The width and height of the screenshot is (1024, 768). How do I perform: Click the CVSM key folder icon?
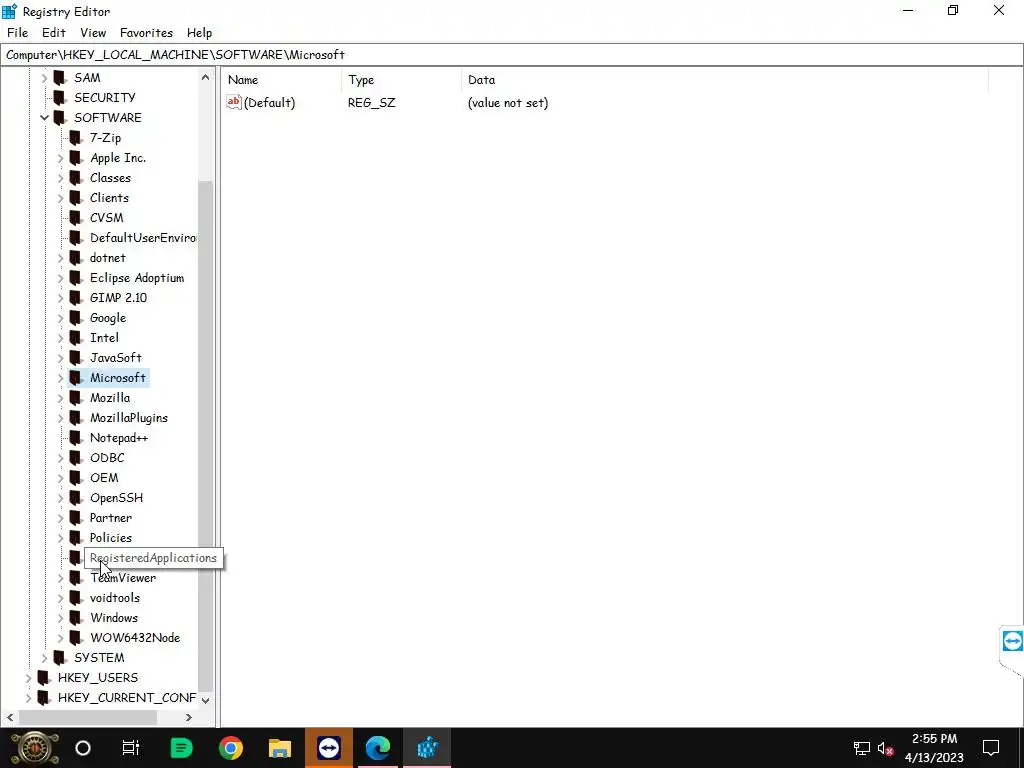pyautogui.click(x=76, y=217)
